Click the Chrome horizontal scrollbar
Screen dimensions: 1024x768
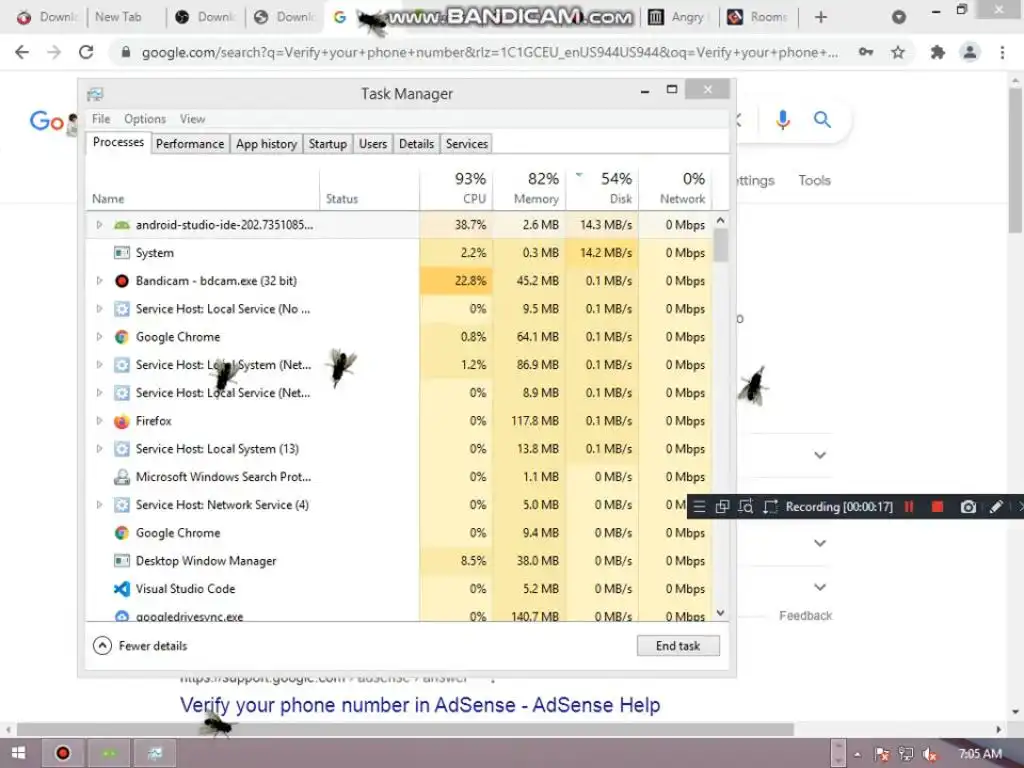coord(405,729)
